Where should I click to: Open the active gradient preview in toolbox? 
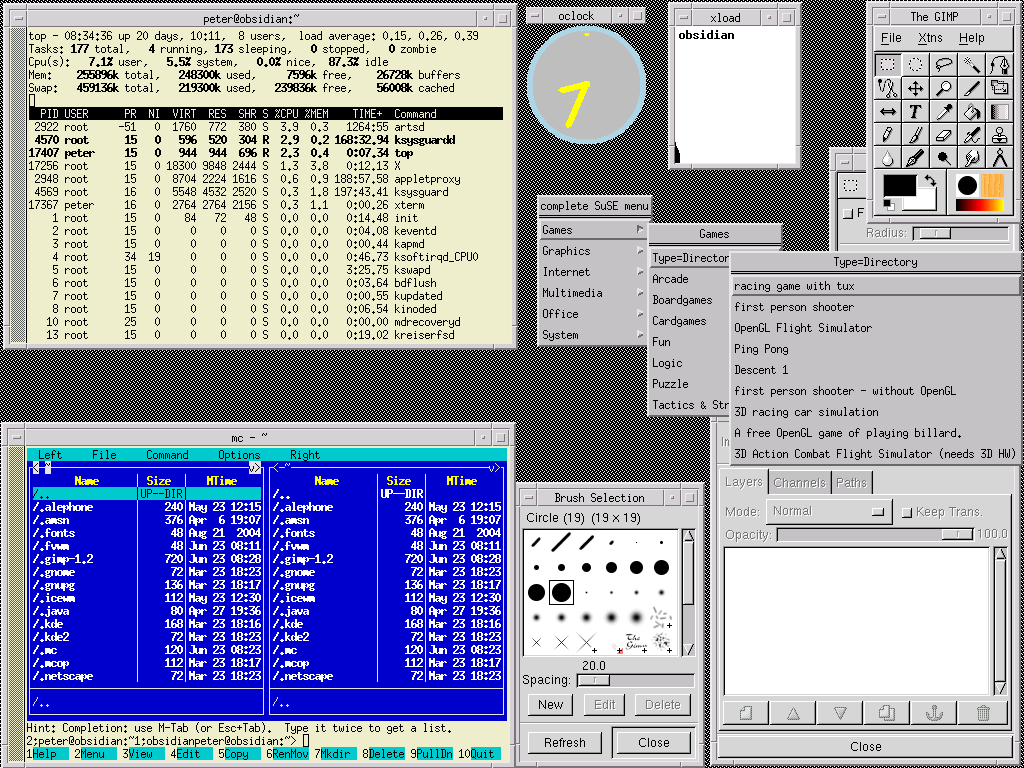[x=980, y=205]
